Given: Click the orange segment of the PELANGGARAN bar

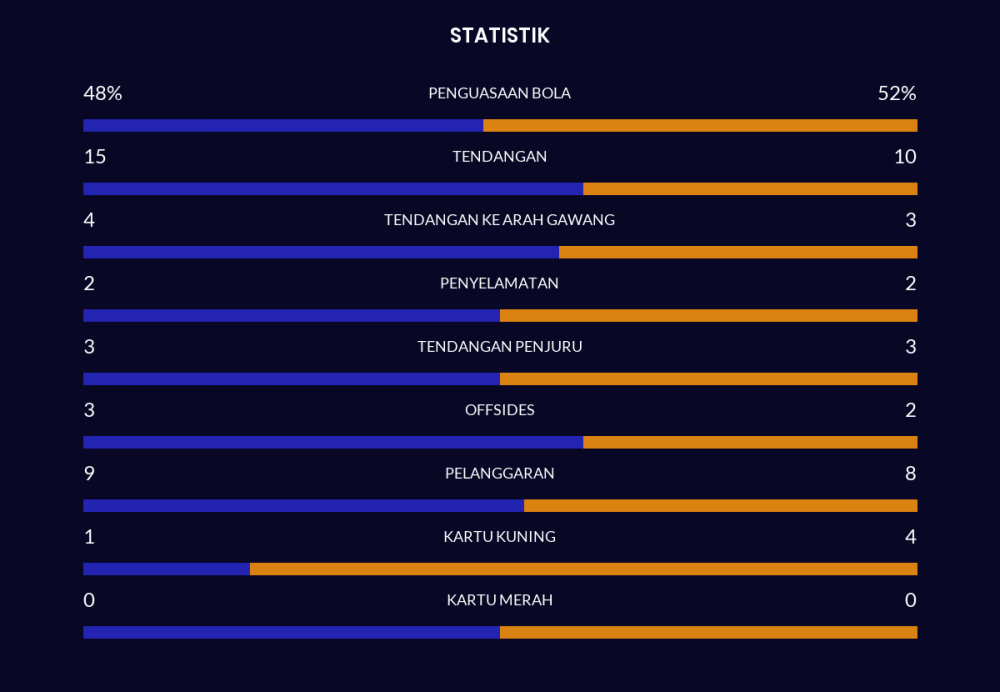Looking at the screenshot, I should 720,506.
